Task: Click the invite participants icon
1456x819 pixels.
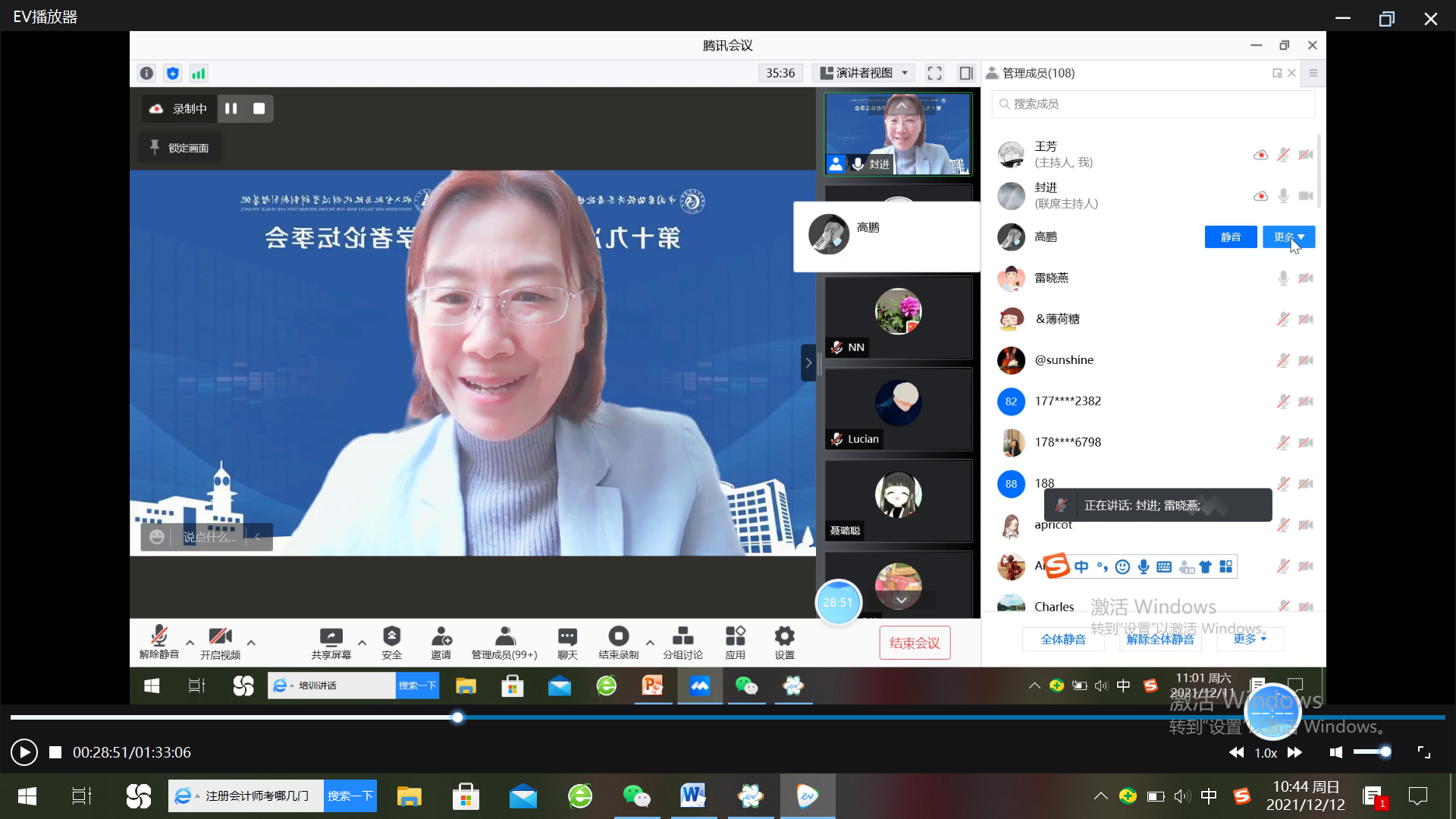Action: coord(441,637)
